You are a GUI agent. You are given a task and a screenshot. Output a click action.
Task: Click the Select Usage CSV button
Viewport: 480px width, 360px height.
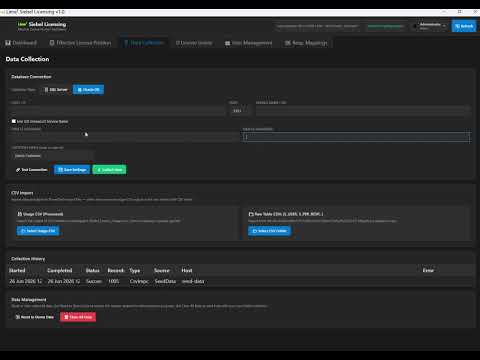click(x=38, y=231)
